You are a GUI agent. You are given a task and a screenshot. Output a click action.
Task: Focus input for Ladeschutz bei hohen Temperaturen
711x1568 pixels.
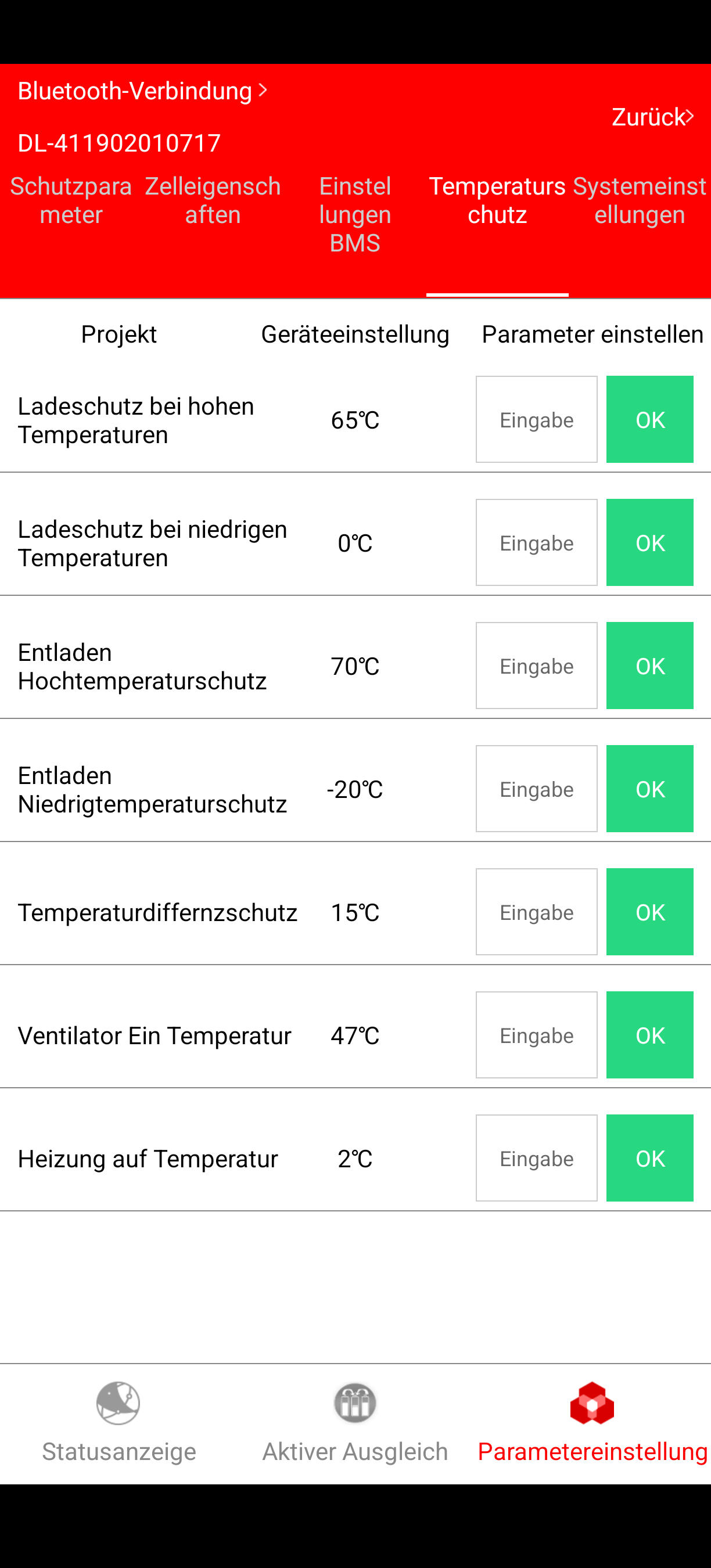pyautogui.click(x=536, y=419)
